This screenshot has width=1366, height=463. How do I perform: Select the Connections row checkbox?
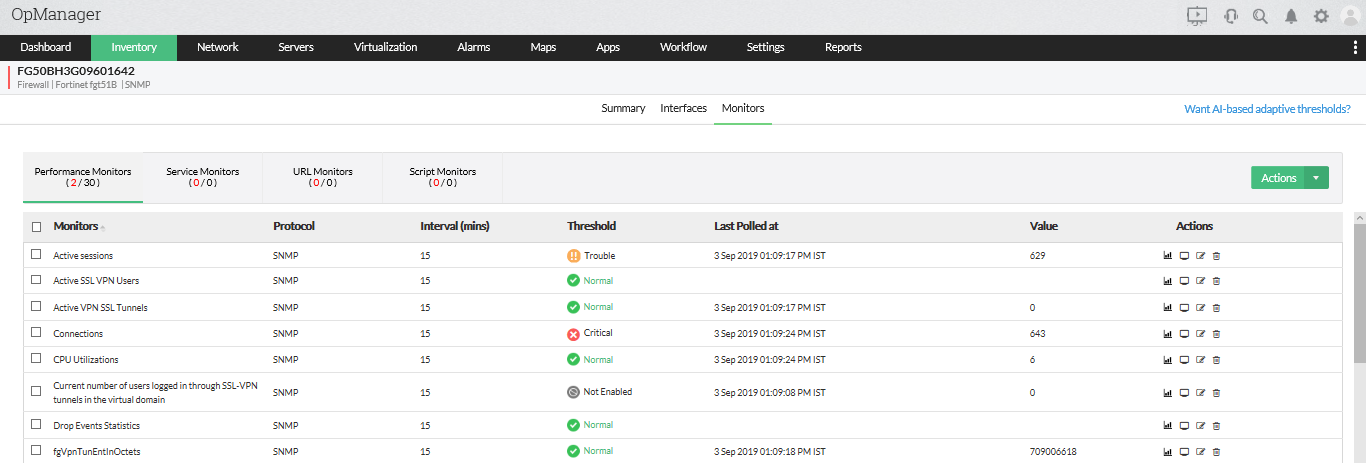[36, 333]
